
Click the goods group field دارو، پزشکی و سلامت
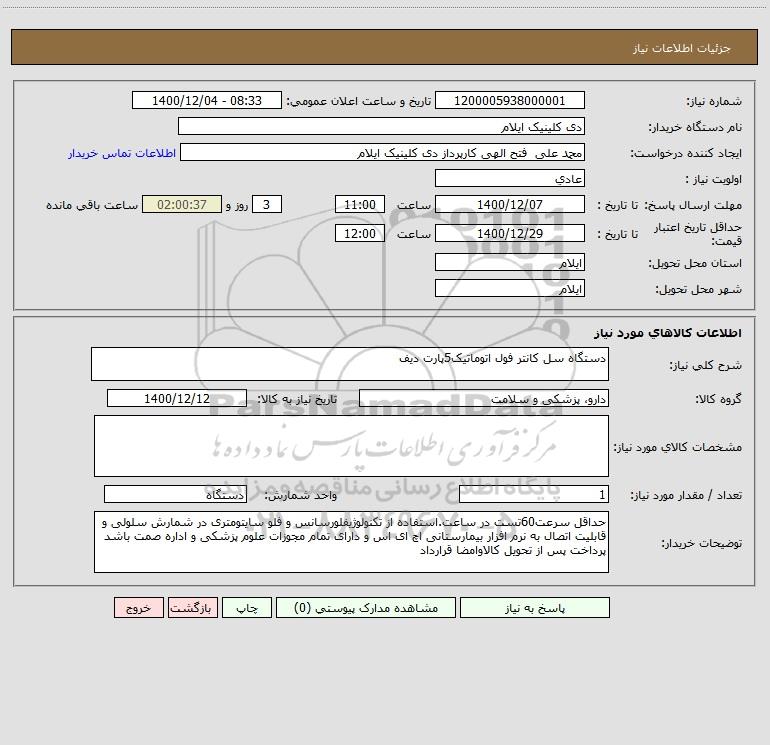tap(484, 398)
